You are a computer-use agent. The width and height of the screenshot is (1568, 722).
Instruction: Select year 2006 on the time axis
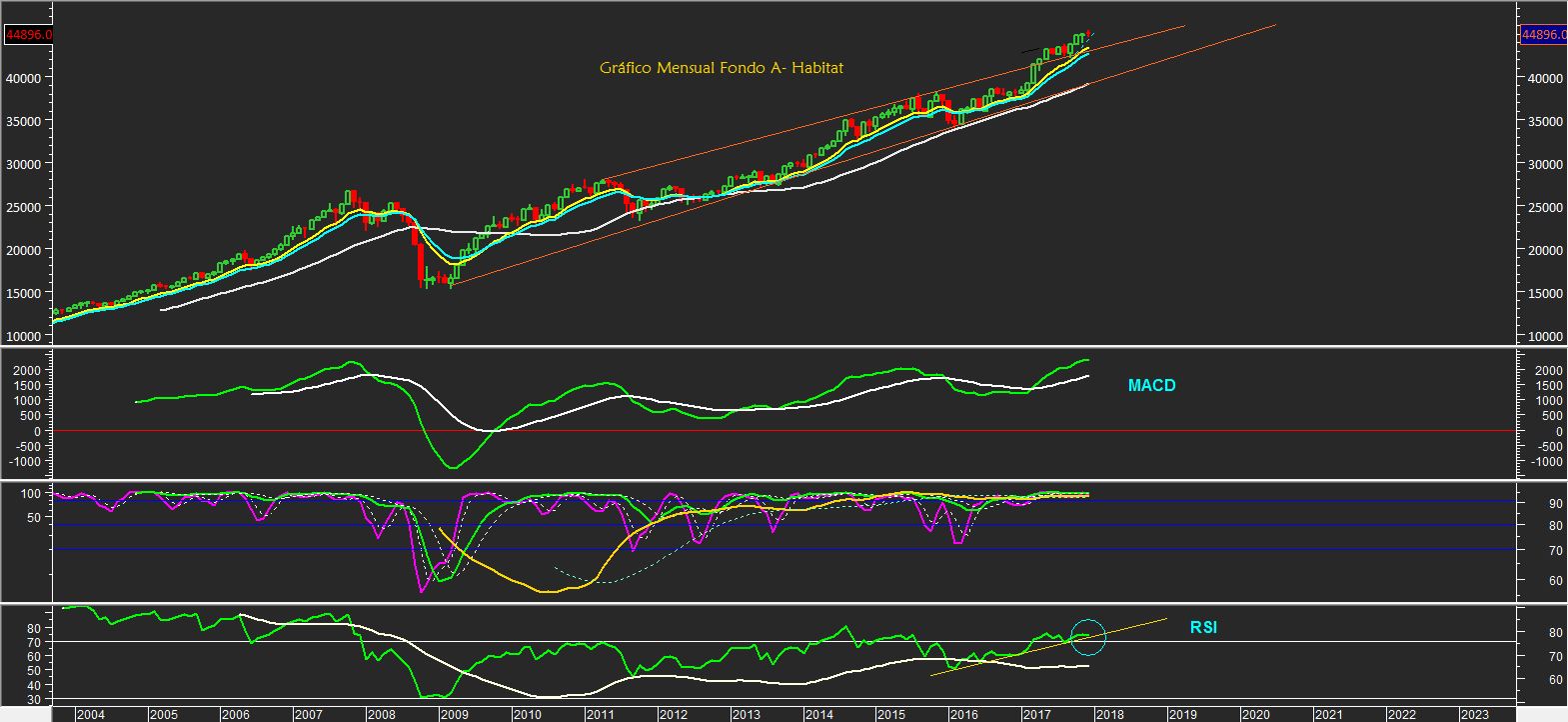click(x=236, y=714)
